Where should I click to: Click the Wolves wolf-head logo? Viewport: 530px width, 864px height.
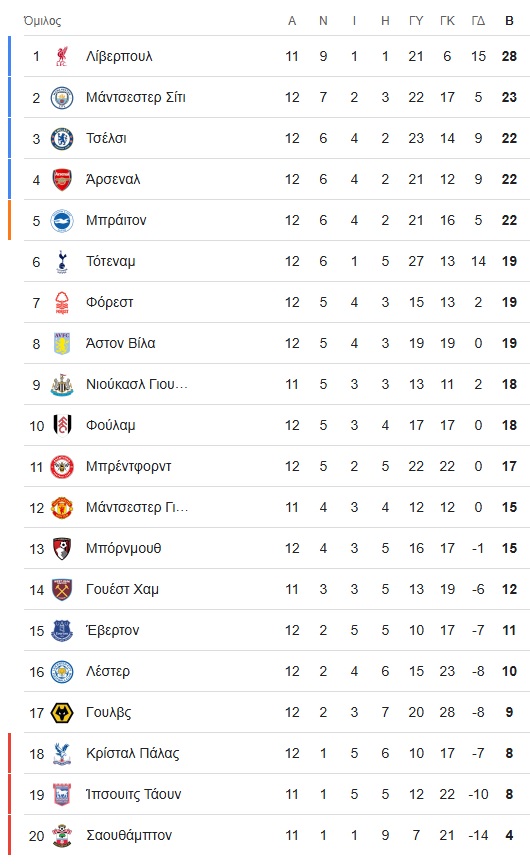62,712
